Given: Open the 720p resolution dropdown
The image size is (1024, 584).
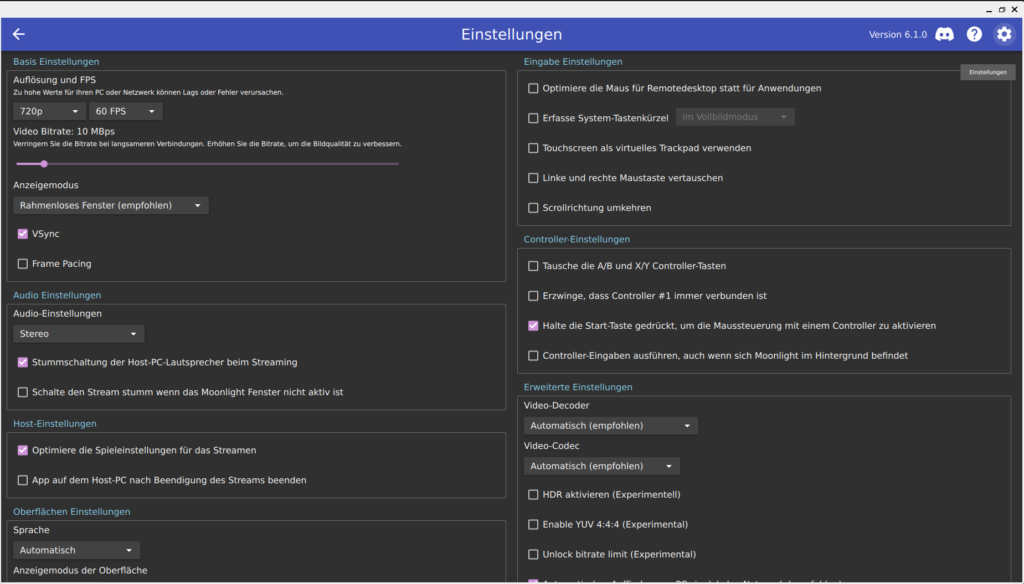Looking at the screenshot, I should [50, 111].
